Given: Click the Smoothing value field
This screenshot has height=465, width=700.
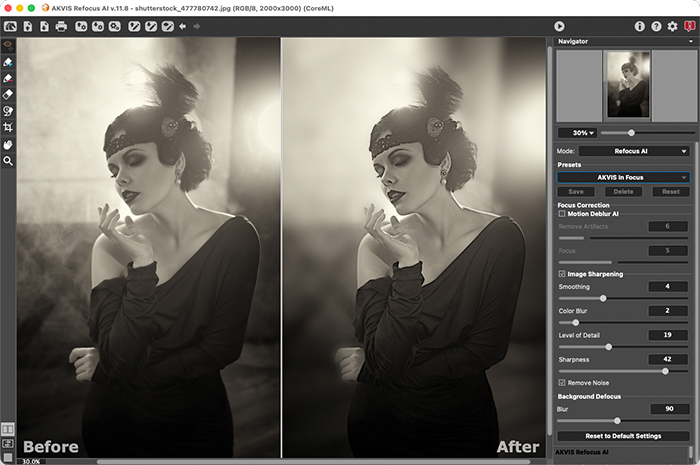Looking at the screenshot, I should tap(666, 287).
